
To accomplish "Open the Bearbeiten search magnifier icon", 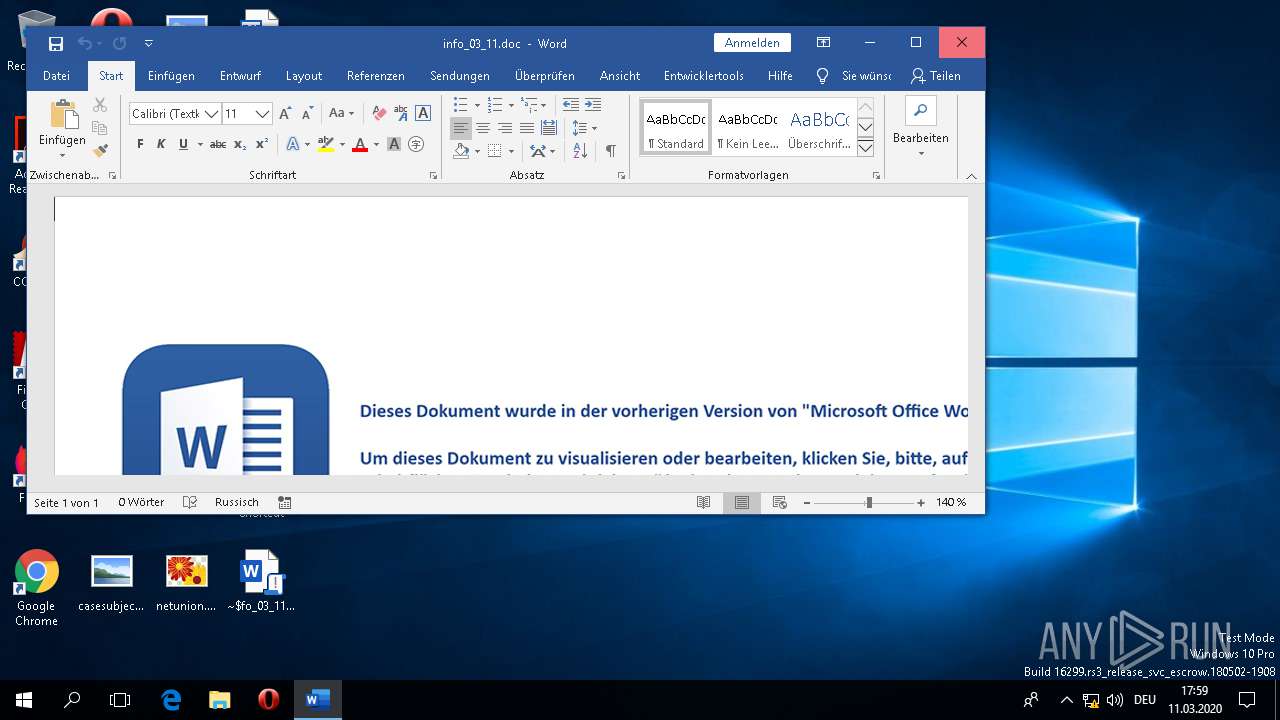I will tap(921, 111).
